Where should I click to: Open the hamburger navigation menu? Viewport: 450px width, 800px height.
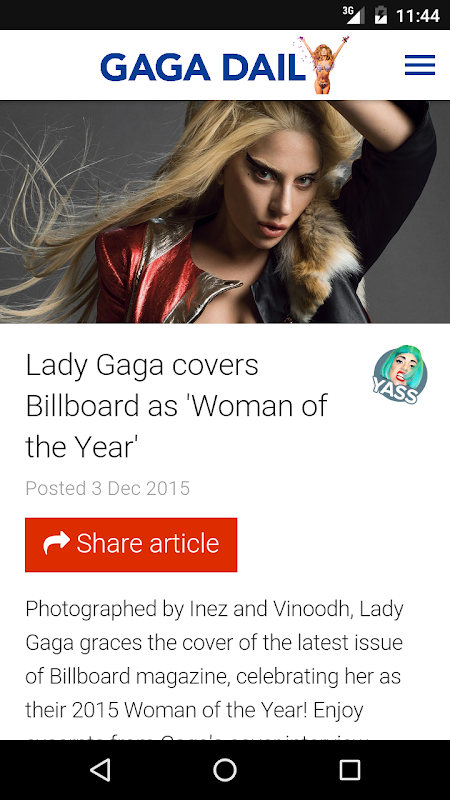pos(419,65)
